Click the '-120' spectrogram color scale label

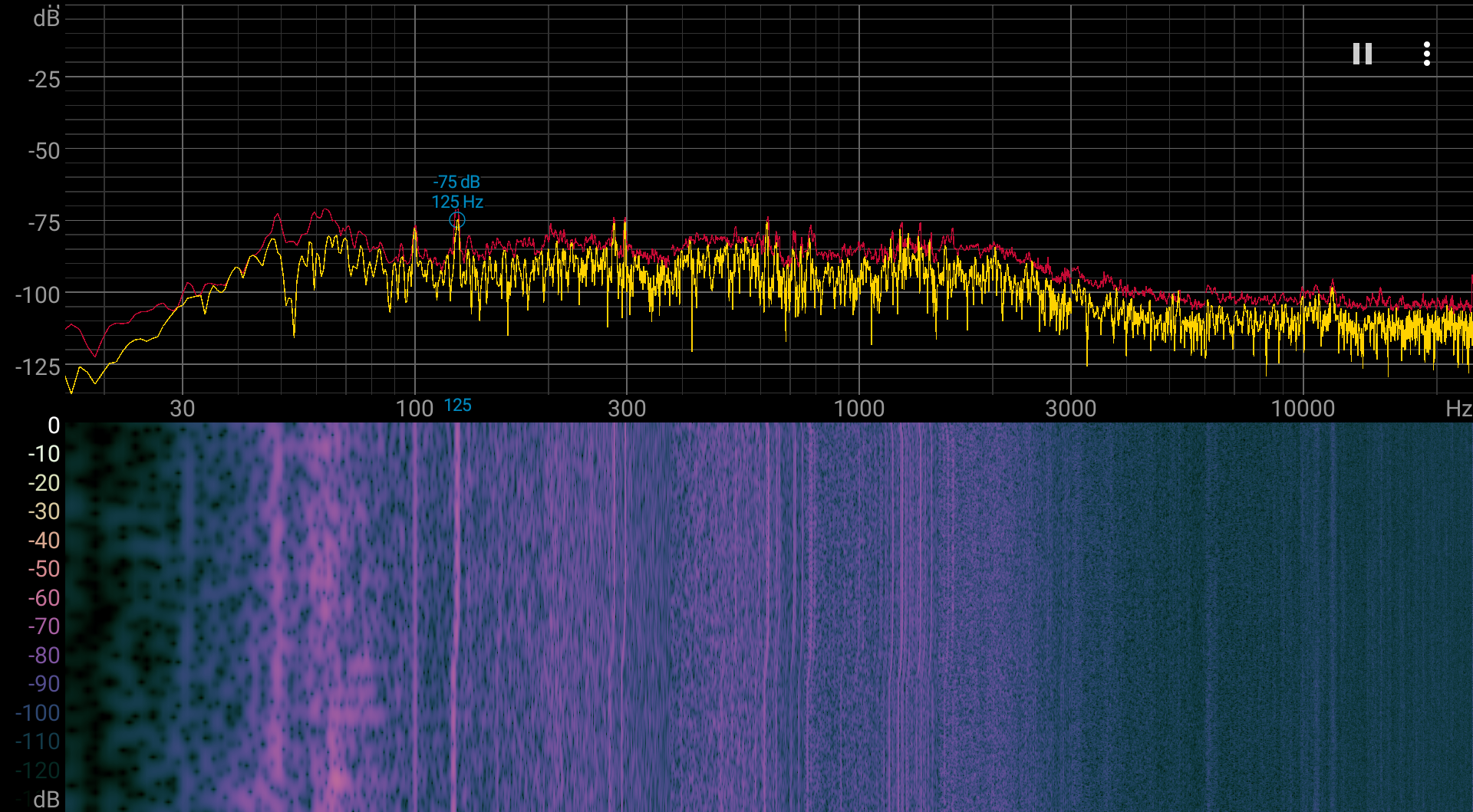(38, 771)
